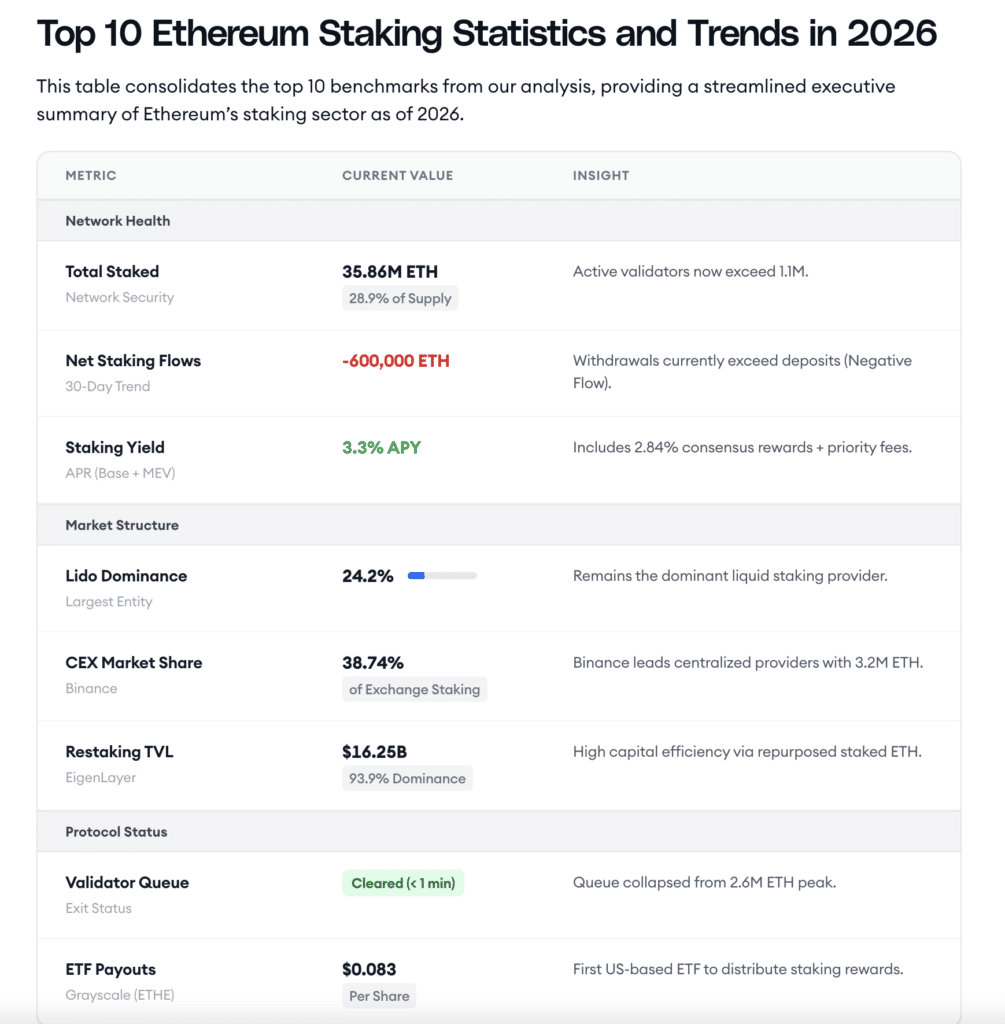Click the Market Structure section header
The width and height of the screenshot is (1005, 1024).
[x=122, y=525]
